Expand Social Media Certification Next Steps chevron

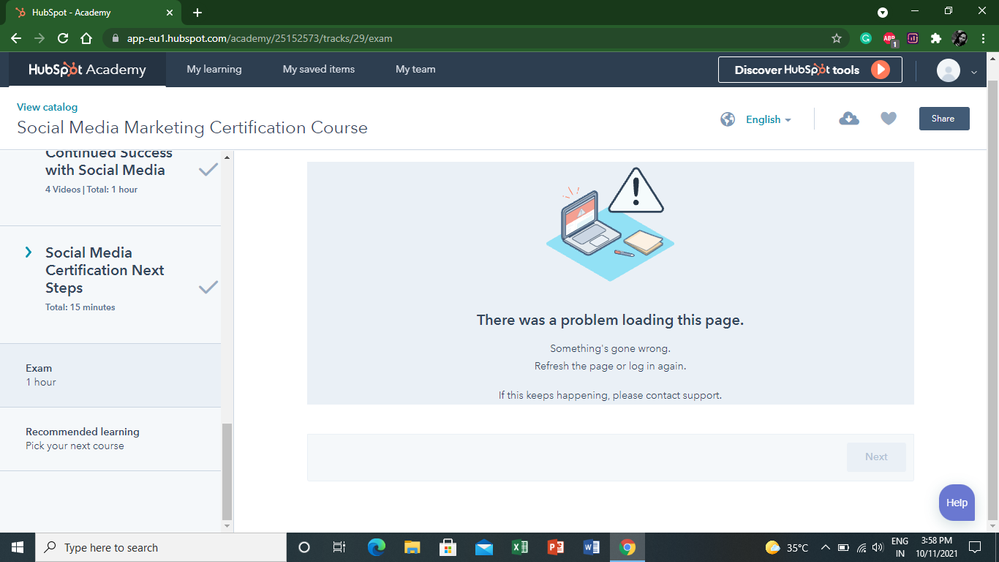(28, 252)
